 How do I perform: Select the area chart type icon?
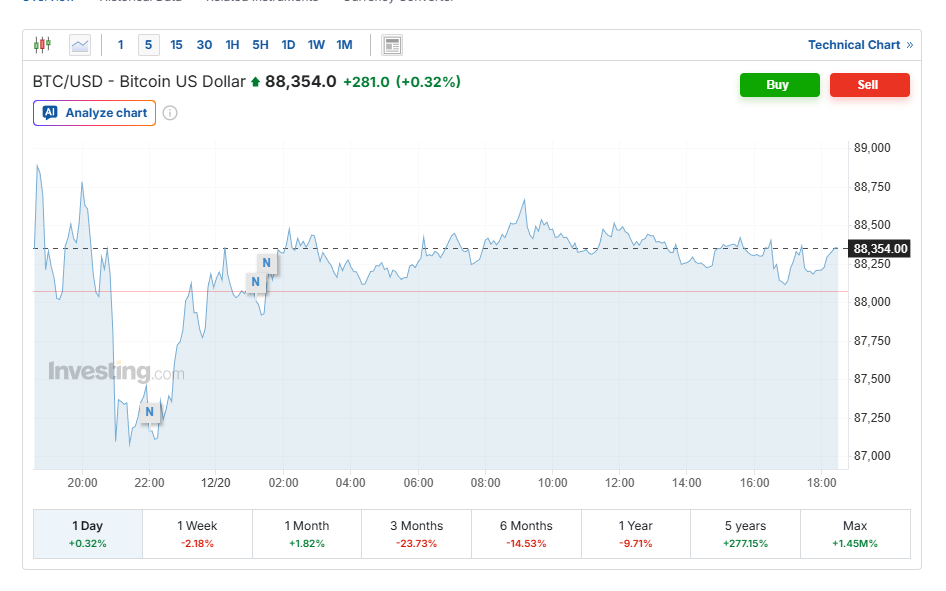(80, 45)
